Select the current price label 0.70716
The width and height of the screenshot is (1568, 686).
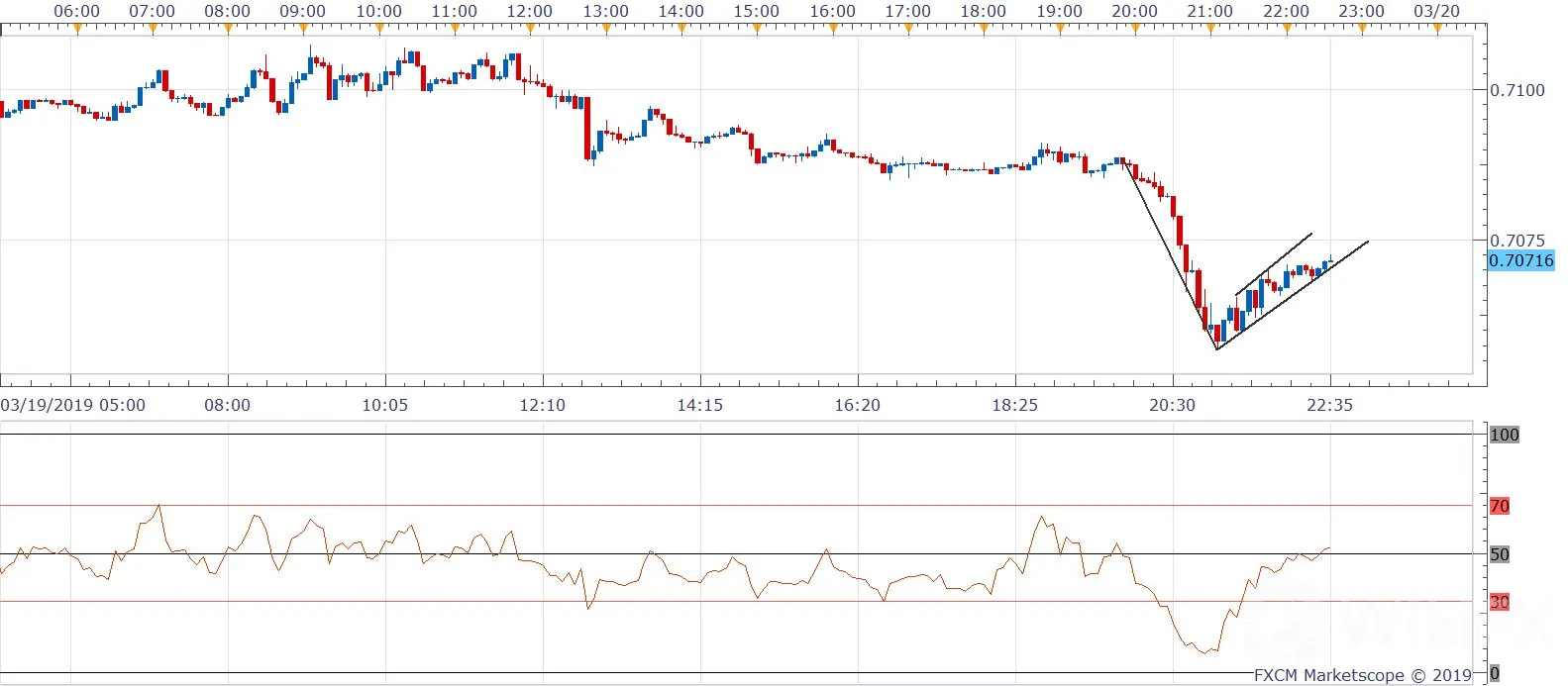pos(1521,260)
